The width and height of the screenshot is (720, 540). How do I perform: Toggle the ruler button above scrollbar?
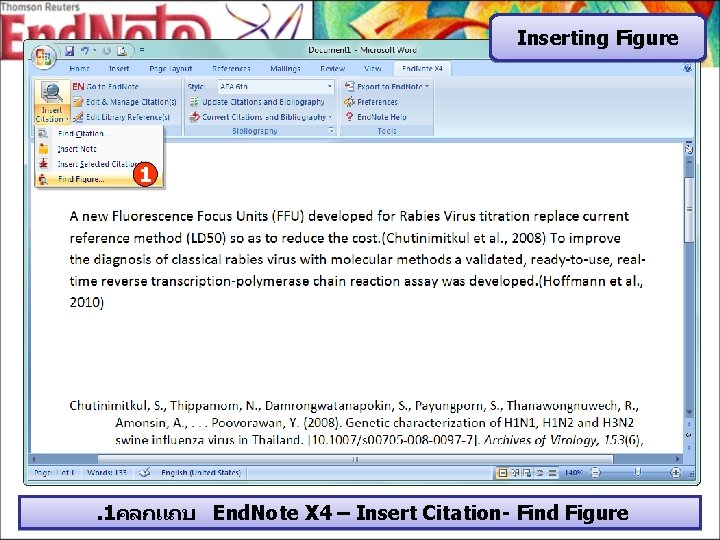[689, 148]
